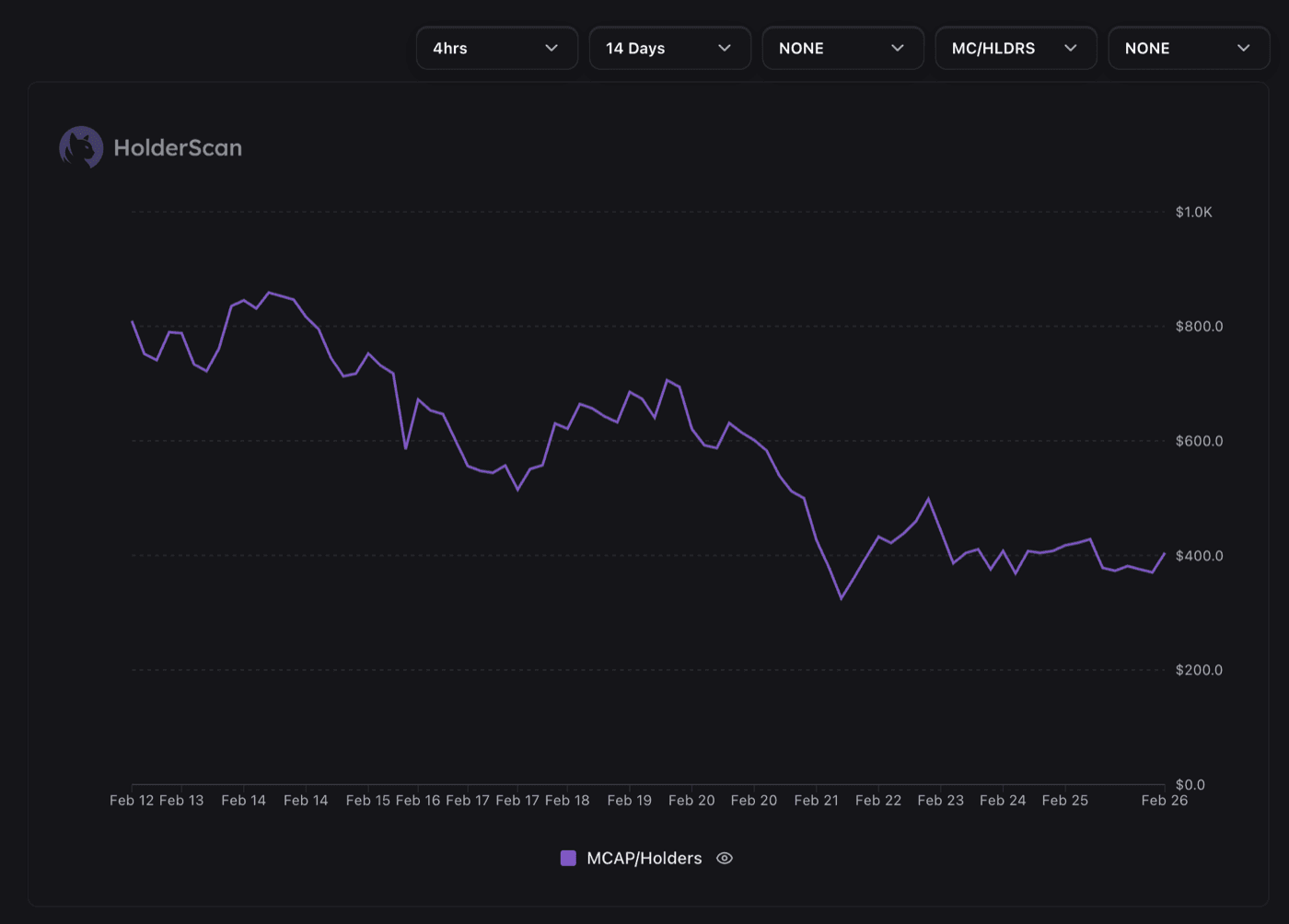Click the HolderScan brand name text
Viewport: 1289px width, 924px height.
(178, 147)
